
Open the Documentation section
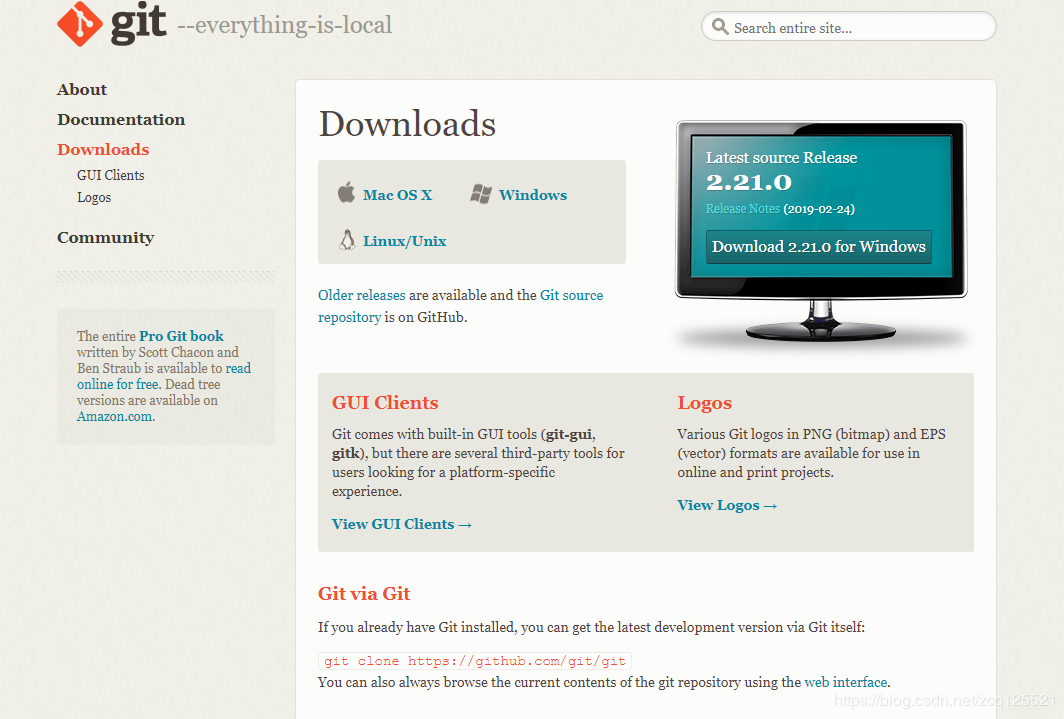point(121,119)
